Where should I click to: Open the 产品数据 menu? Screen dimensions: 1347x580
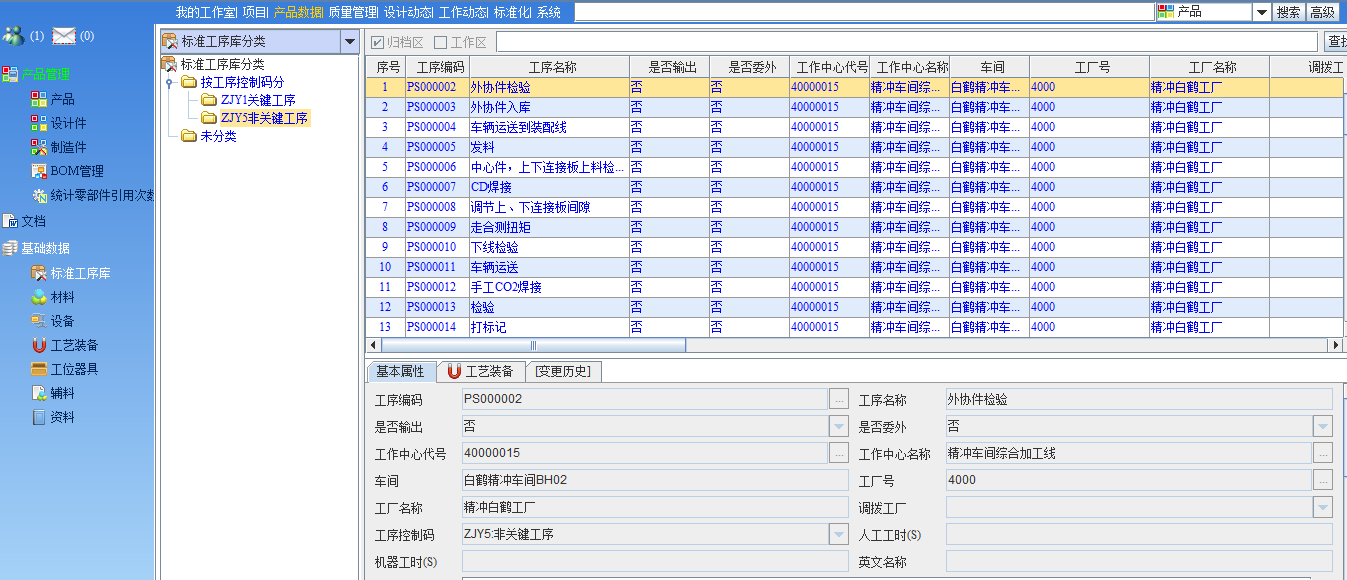click(x=298, y=12)
